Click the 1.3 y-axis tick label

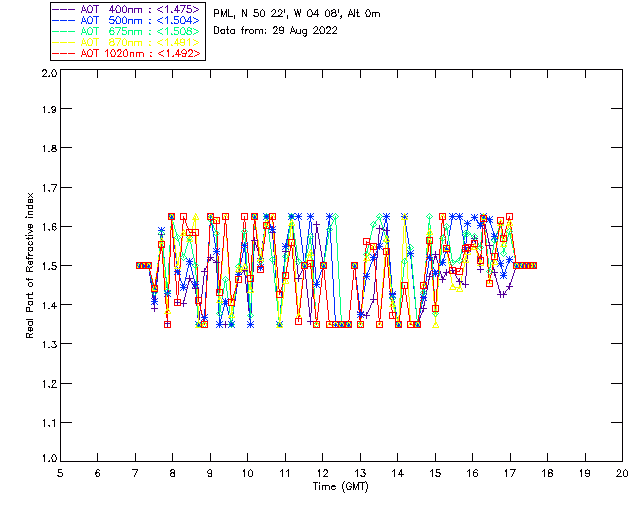(49, 344)
